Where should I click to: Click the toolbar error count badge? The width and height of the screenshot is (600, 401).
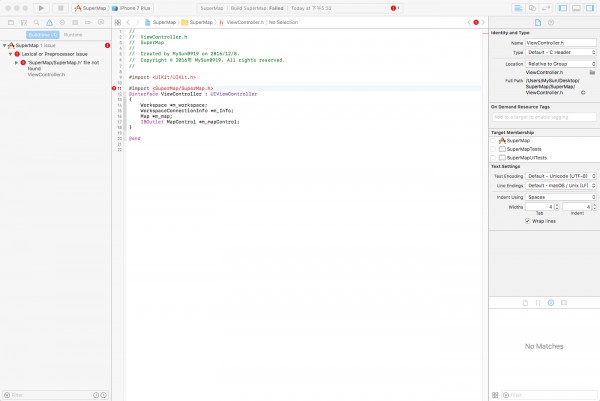395,8
